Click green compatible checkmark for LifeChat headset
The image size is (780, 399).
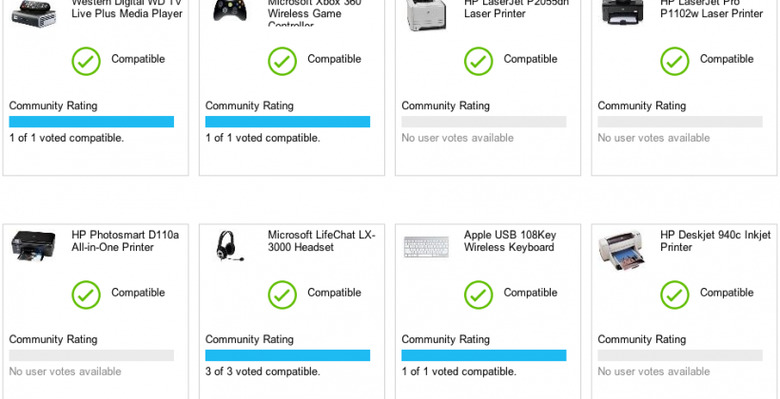click(x=282, y=295)
